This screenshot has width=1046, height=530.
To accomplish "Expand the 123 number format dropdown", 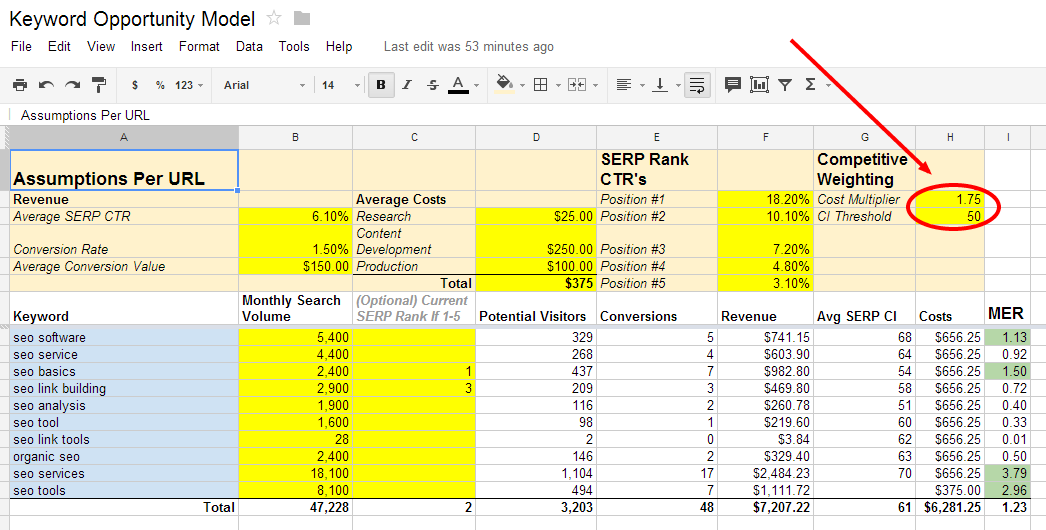I will coord(189,85).
